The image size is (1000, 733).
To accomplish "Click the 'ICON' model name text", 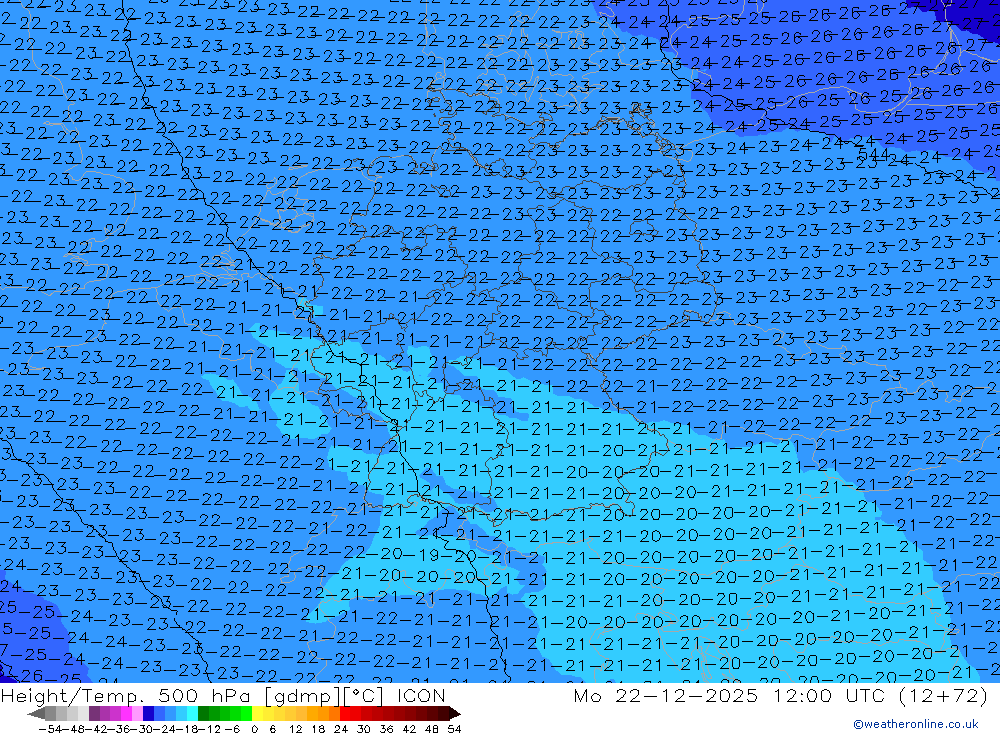I will click(421, 695).
